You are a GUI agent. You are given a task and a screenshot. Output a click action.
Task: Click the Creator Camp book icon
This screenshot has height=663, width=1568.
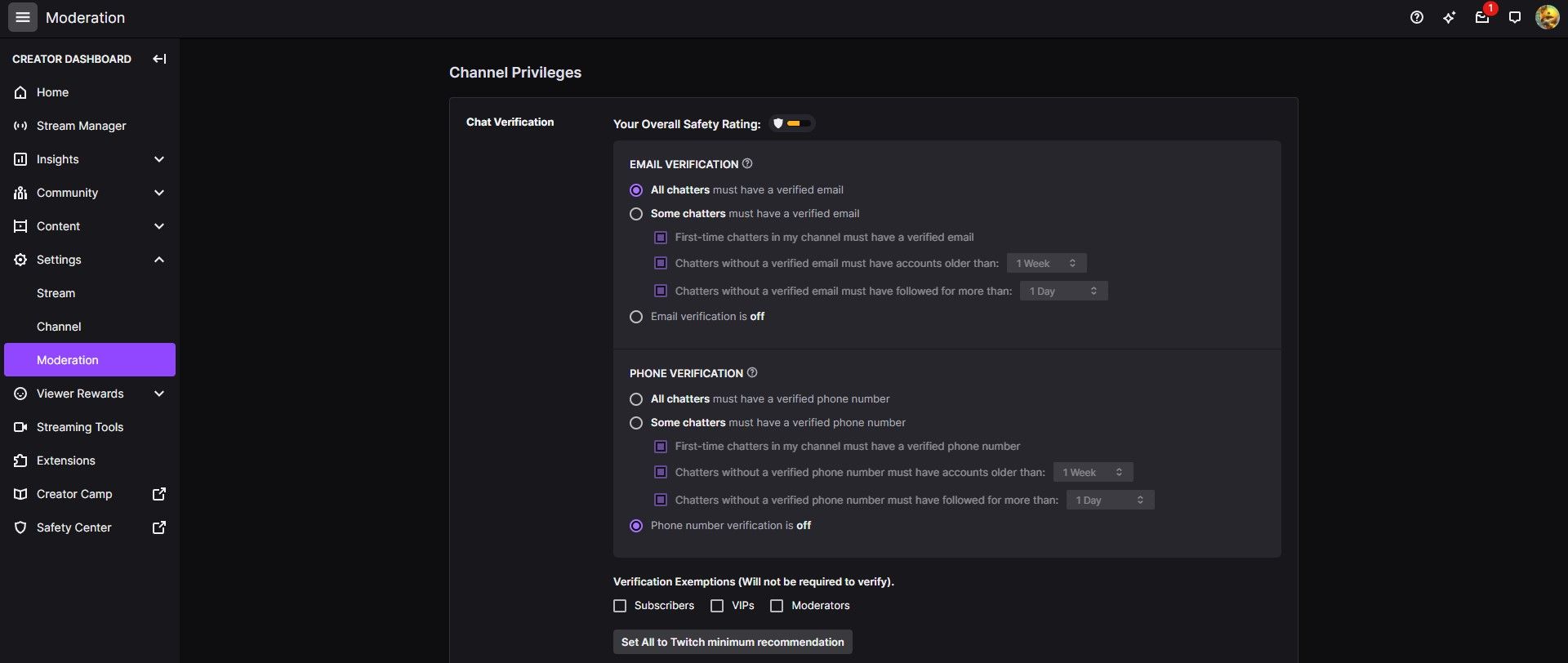point(20,494)
